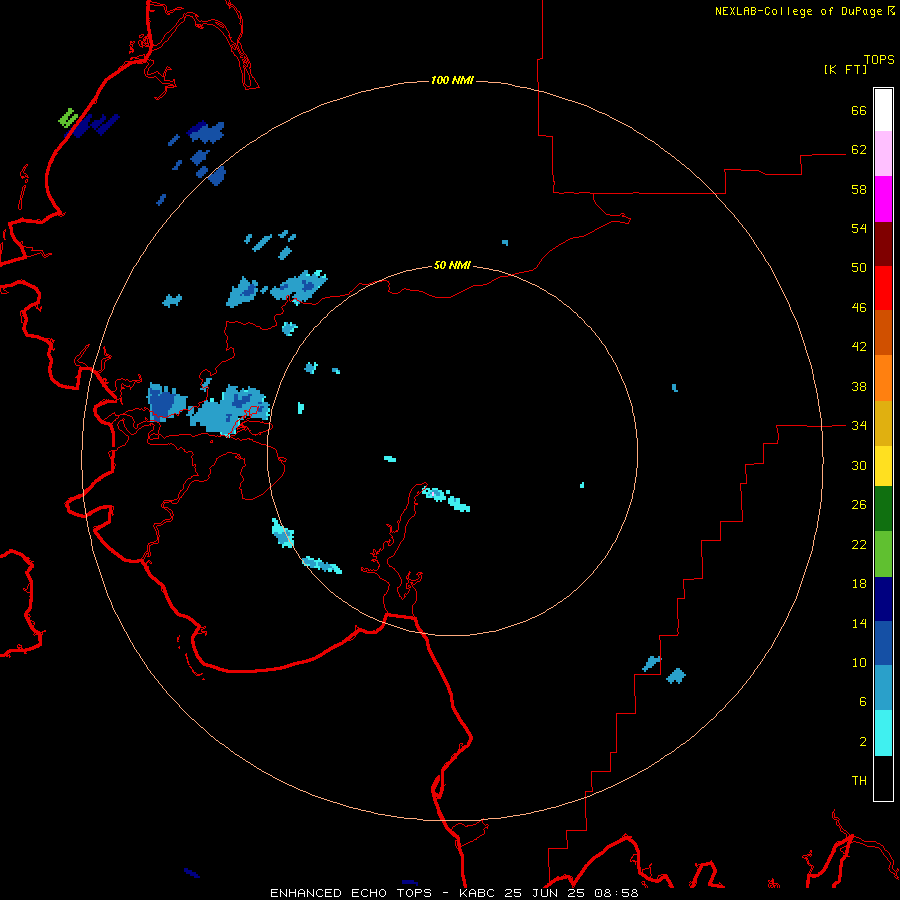Select the 54 legend value
Screen dimensions: 900x900
pos(859,228)
